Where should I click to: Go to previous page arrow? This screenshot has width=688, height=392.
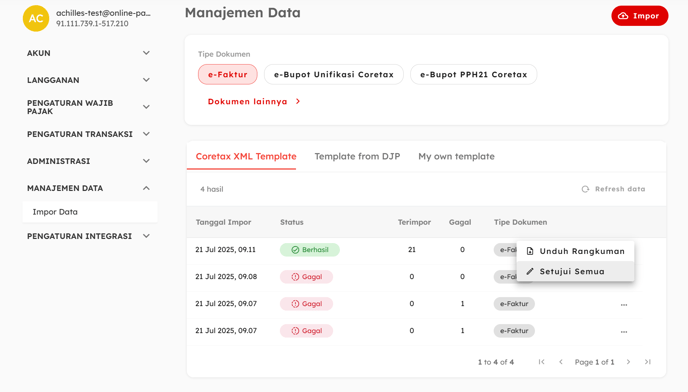(x=560, y=362)
